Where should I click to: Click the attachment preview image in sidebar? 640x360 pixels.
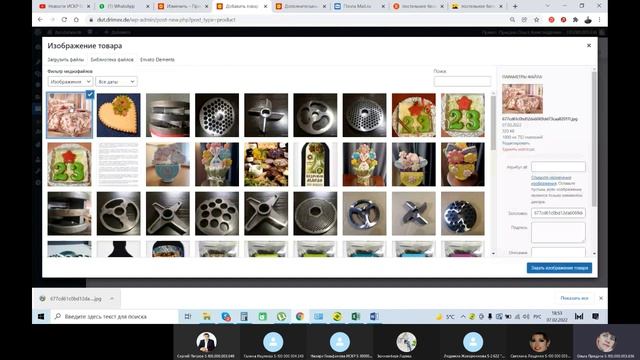522,99
